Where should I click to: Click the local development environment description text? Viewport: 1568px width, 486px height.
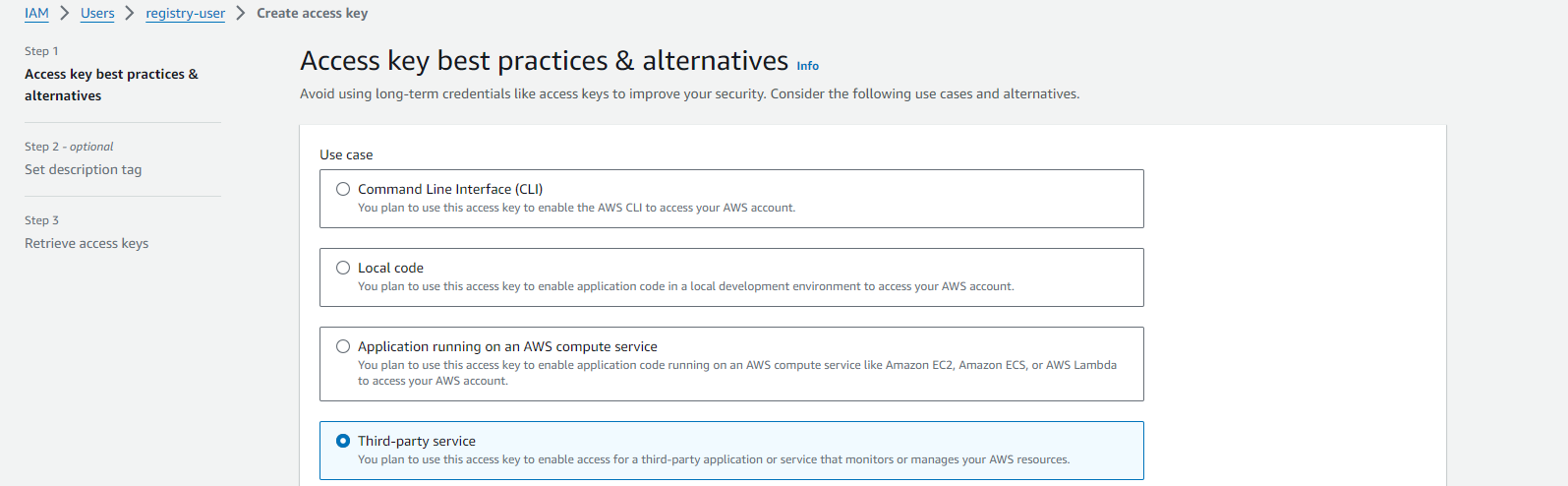(685, 286)
